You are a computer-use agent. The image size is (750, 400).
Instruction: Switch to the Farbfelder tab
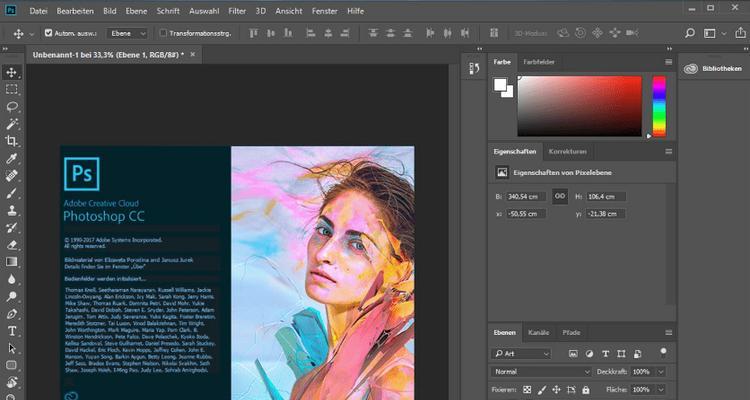(x=539, y=62)
